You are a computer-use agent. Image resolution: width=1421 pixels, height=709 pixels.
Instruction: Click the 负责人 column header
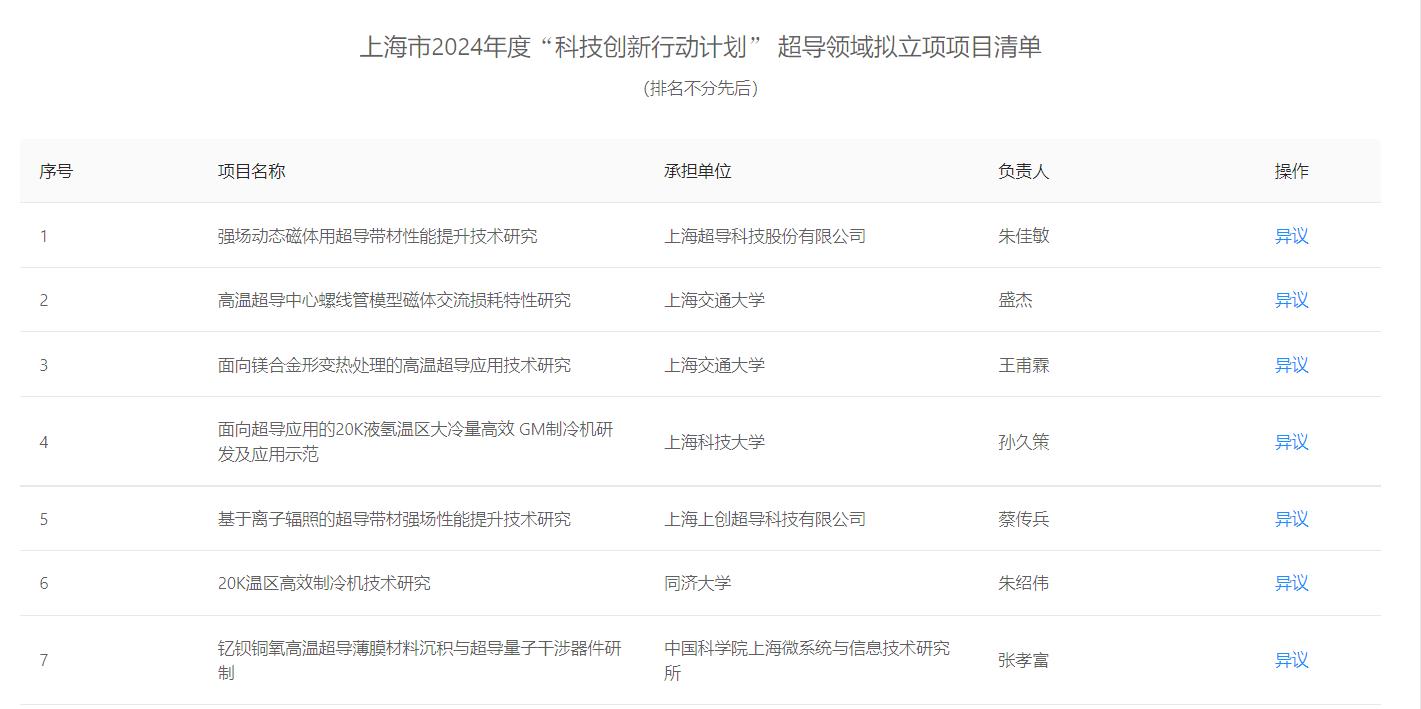1024,171
